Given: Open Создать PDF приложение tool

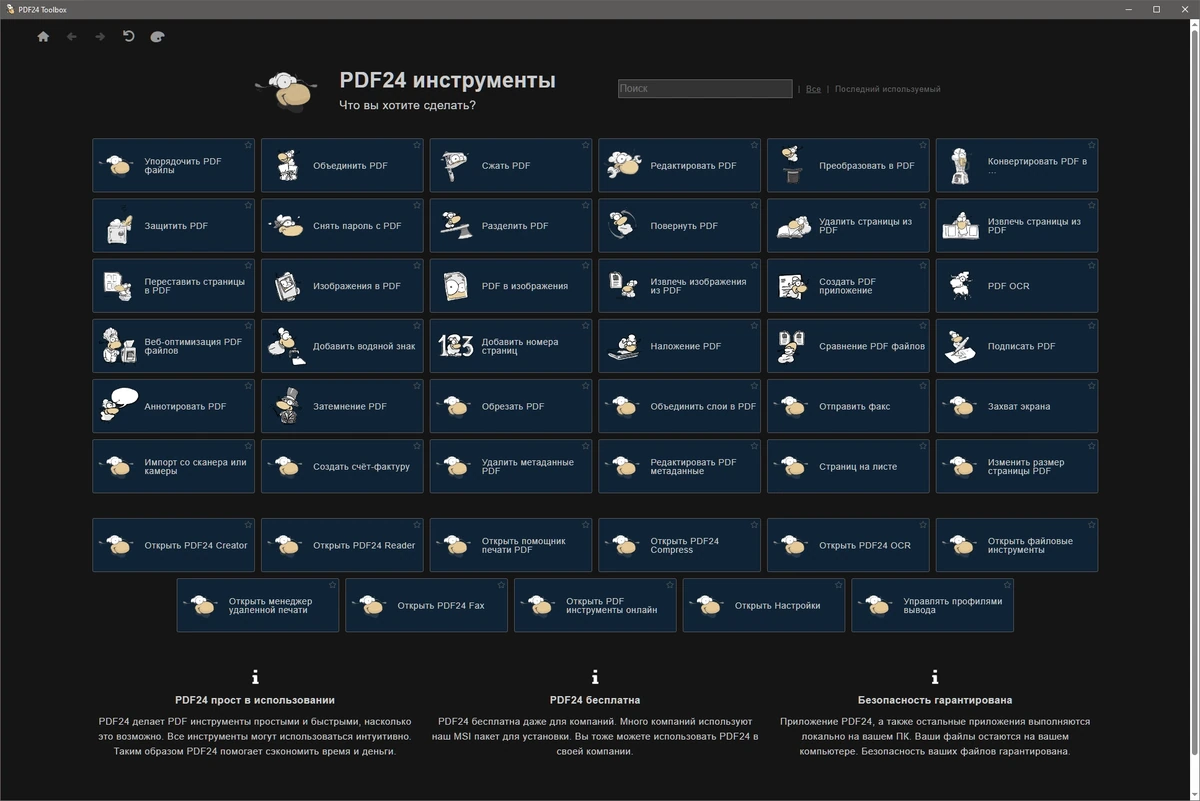Looking at the screenshot, I should [x=849, y=286].
